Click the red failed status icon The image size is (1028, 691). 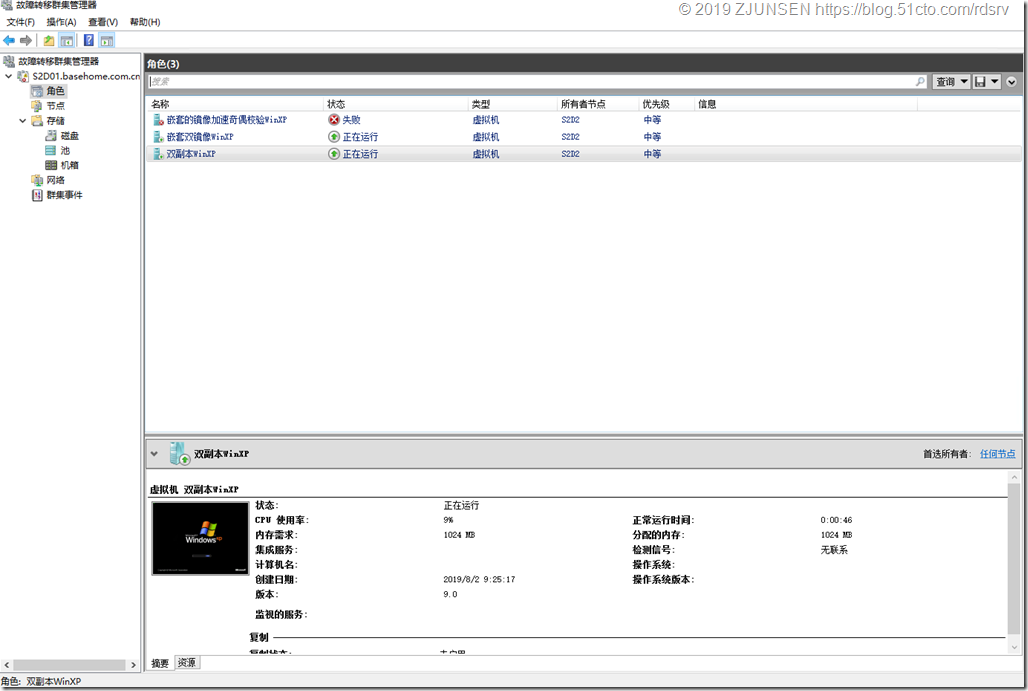[334, 120]
